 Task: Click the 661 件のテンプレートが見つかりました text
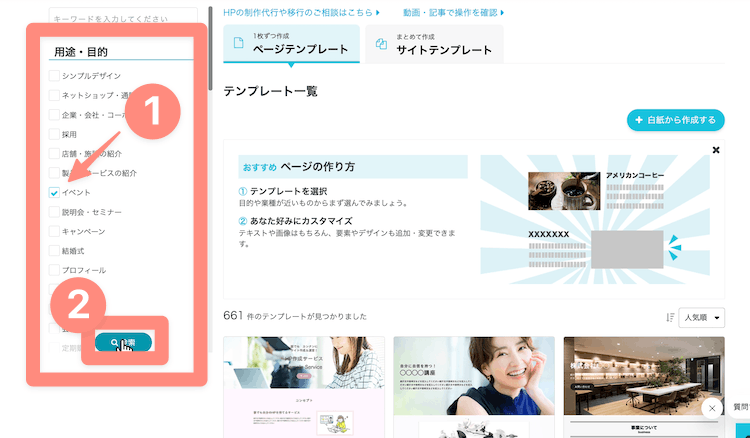pyautogui.click(x=295, y=316)
